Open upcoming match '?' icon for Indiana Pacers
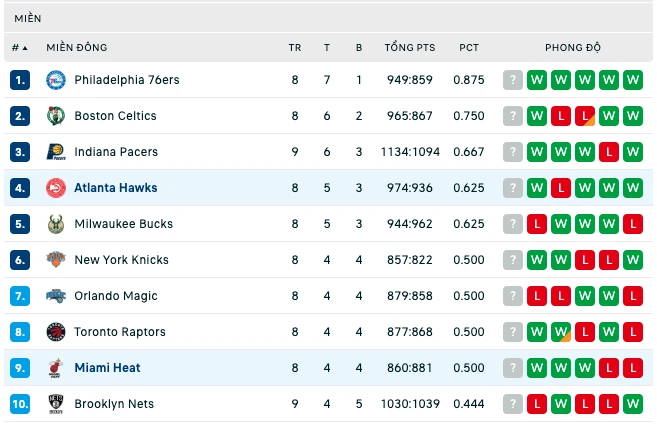657x426 pixels. coord(512,152)
